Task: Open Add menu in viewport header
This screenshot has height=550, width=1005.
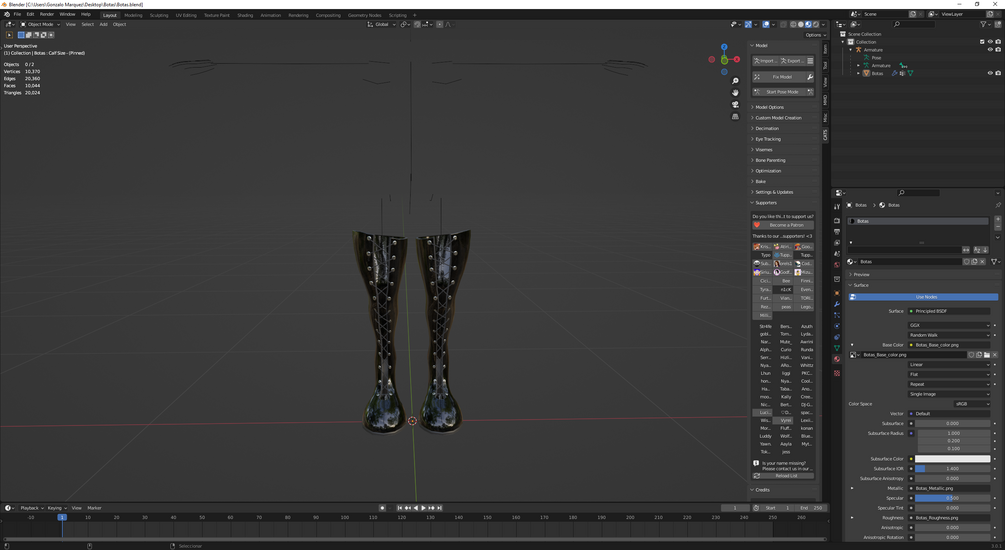Action: (x=103, y=24)
